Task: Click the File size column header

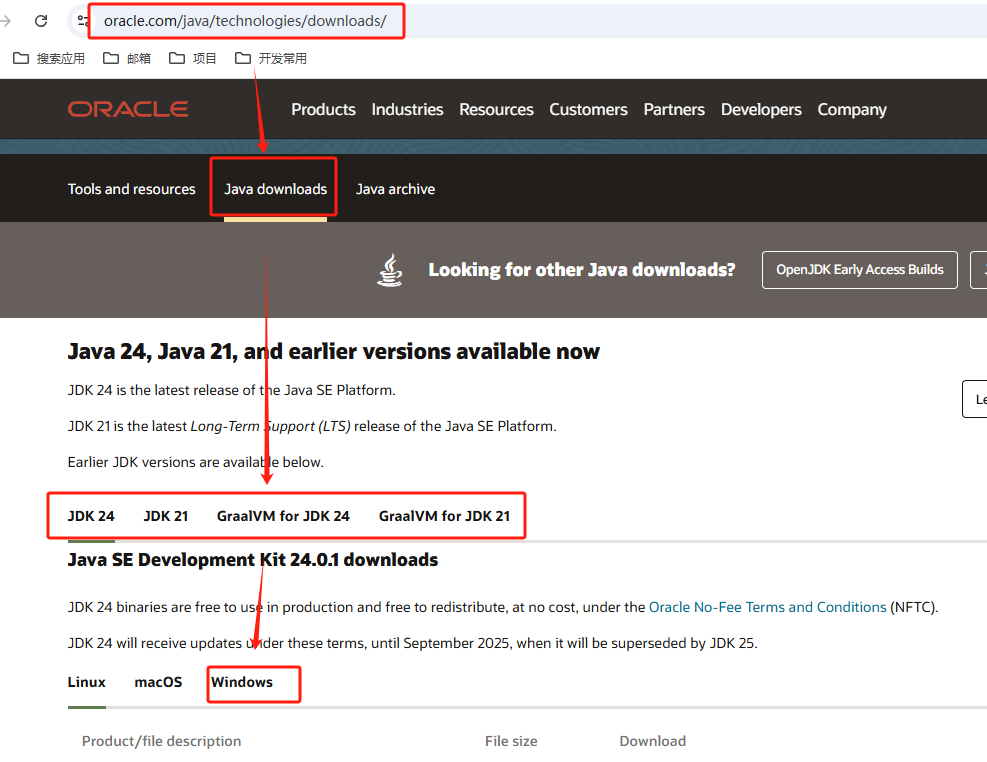Action: [511, 741]
